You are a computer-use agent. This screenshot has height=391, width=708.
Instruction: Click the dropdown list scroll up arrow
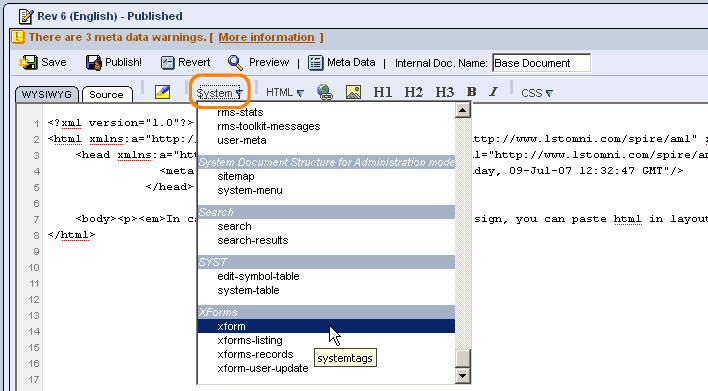click(463, 110)
